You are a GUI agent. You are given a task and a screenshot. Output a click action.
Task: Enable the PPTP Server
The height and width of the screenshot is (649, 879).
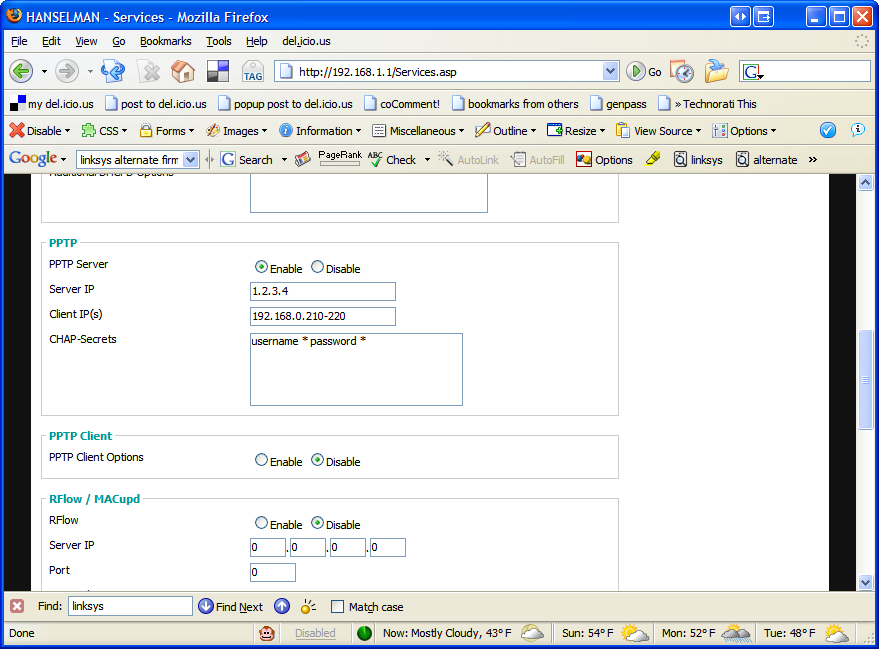261,267
